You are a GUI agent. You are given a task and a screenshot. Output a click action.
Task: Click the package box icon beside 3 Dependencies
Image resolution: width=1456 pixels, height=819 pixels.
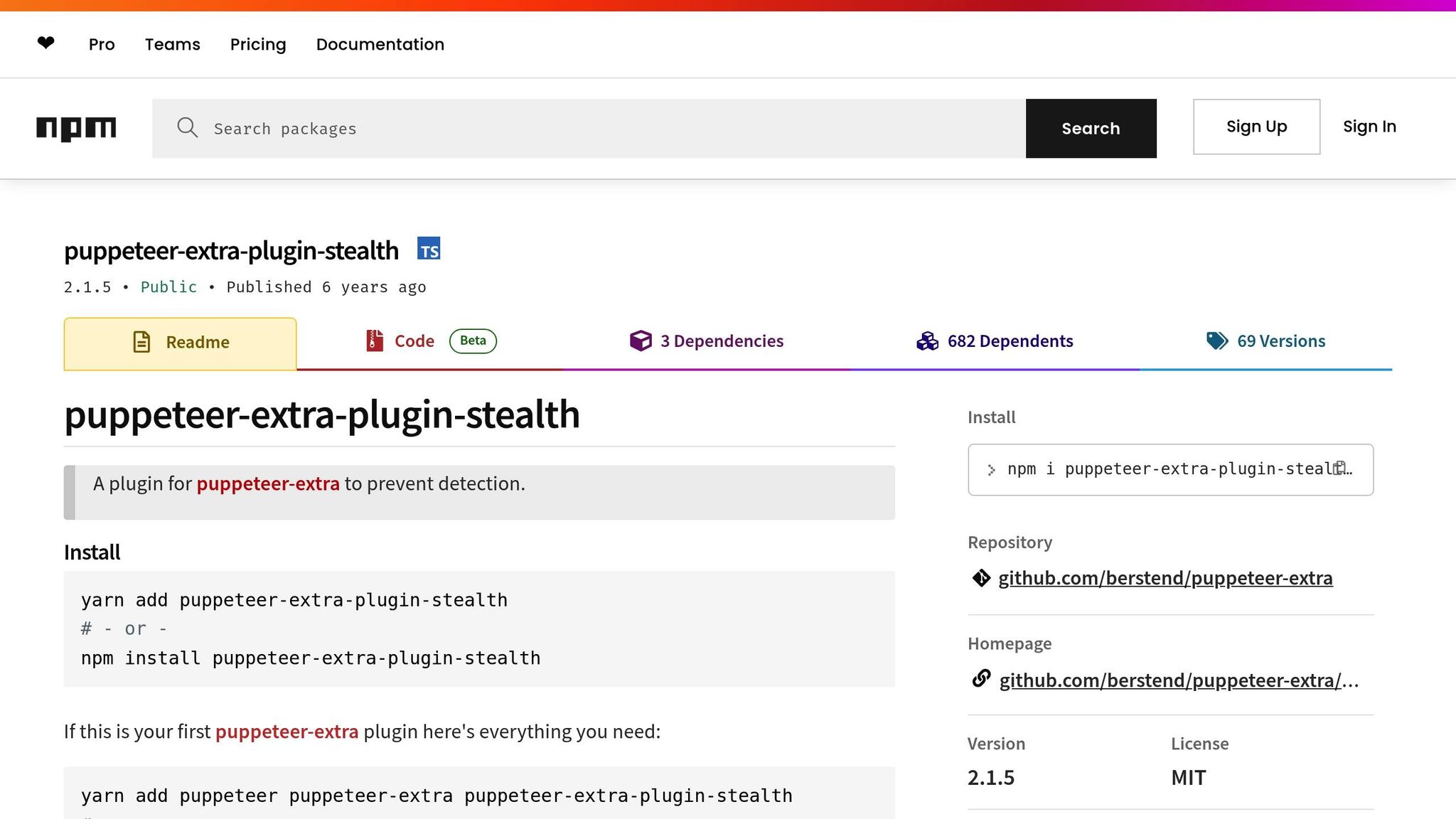click(641, 341)
